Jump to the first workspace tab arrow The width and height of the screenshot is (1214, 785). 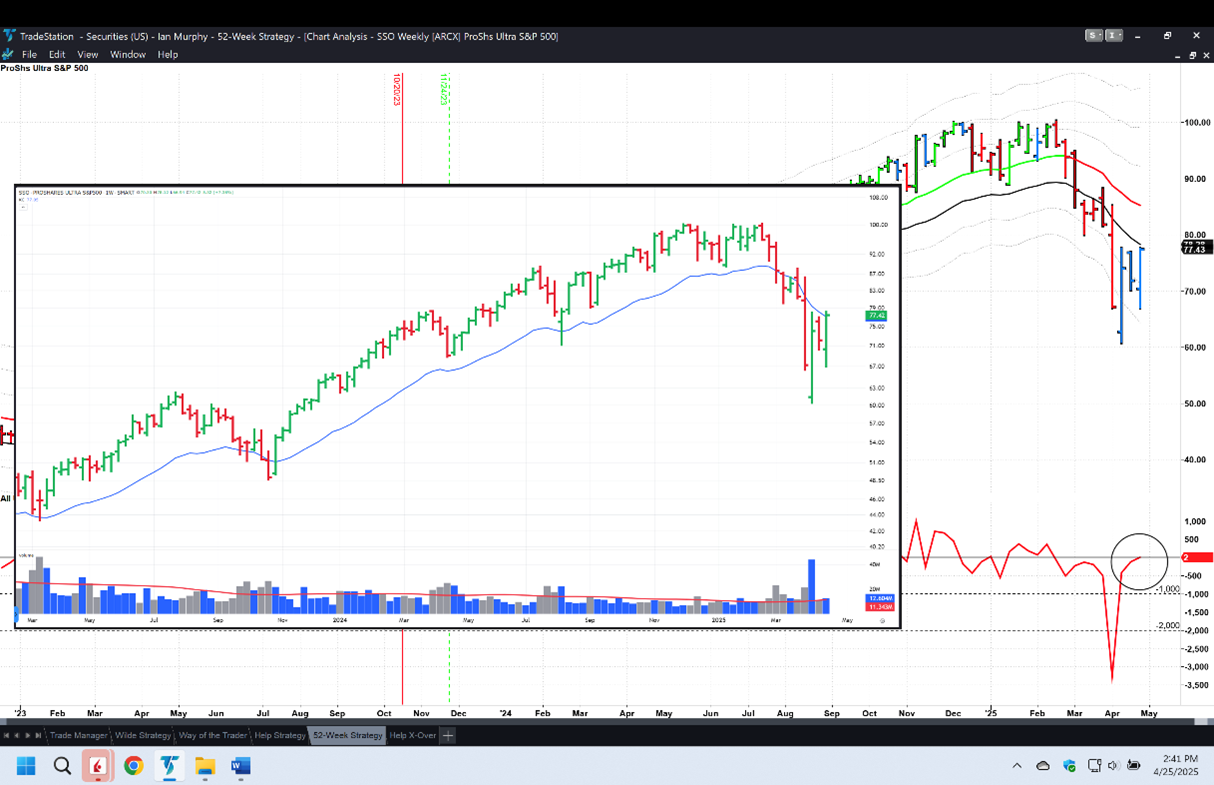click(x=6, y=735)
